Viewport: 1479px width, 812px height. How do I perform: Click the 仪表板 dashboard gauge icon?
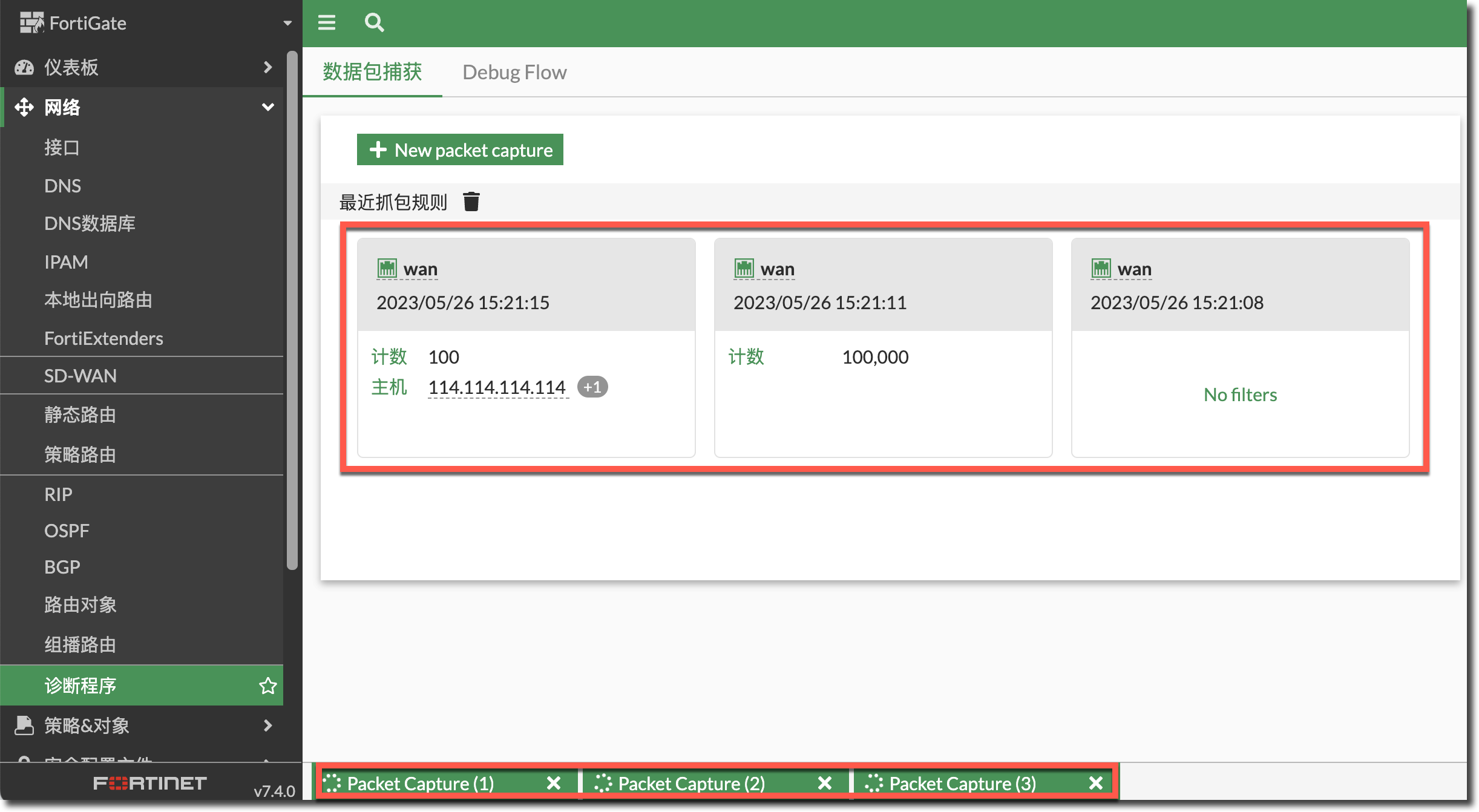(24, 67)
